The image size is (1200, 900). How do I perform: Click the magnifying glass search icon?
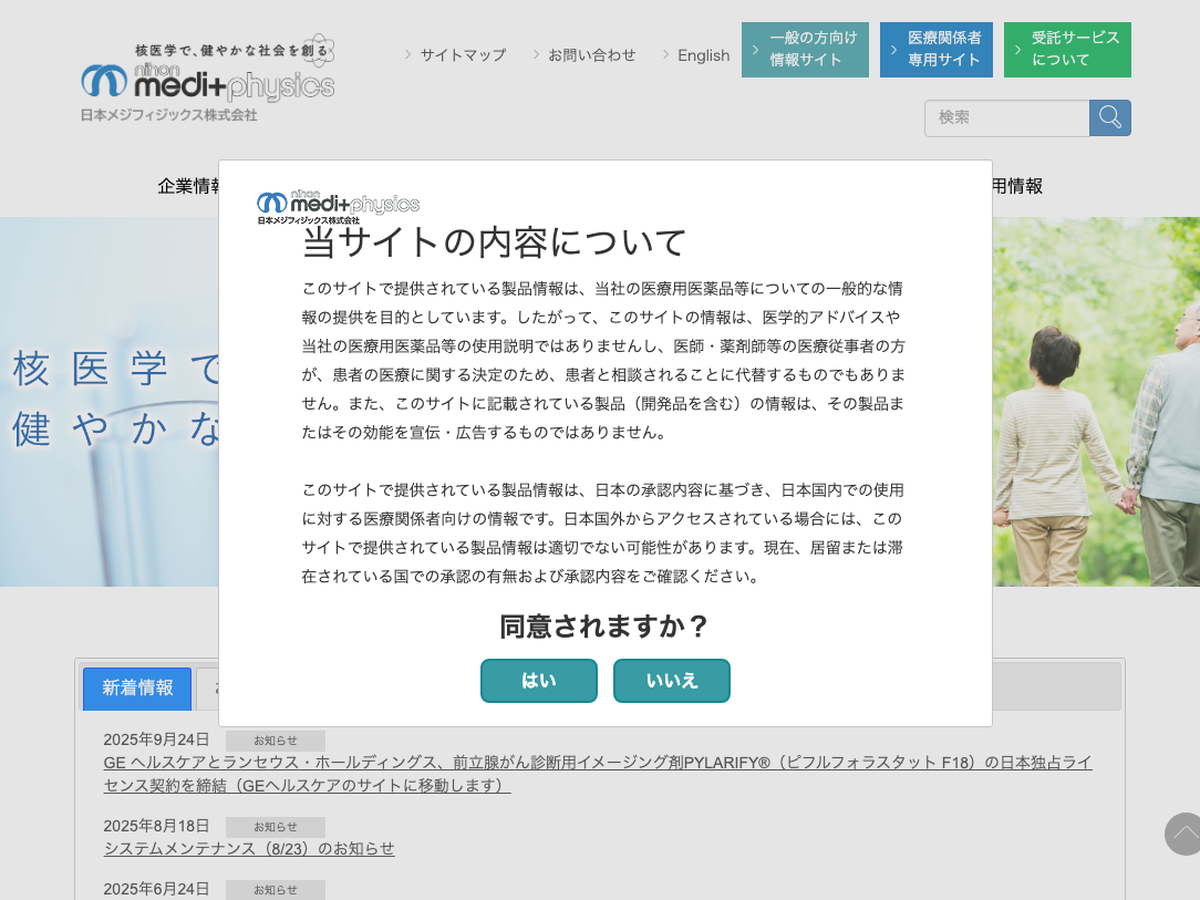(x=1110, y=118)
